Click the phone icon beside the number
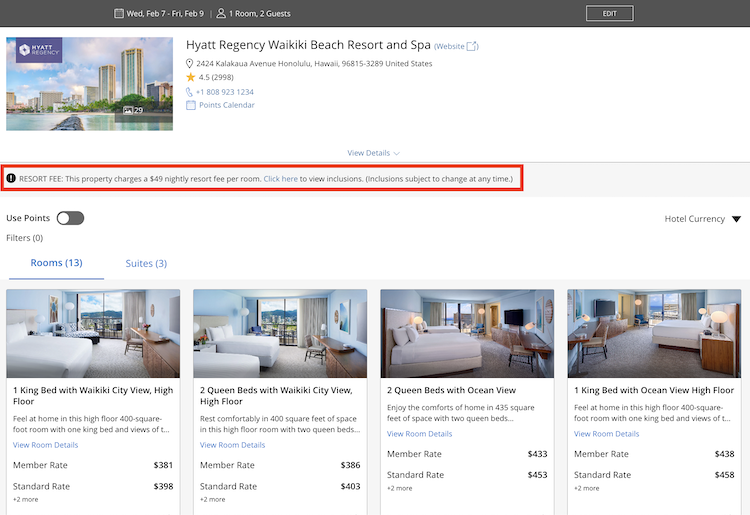This screenshot has height=515, width=750. [189, 92]
